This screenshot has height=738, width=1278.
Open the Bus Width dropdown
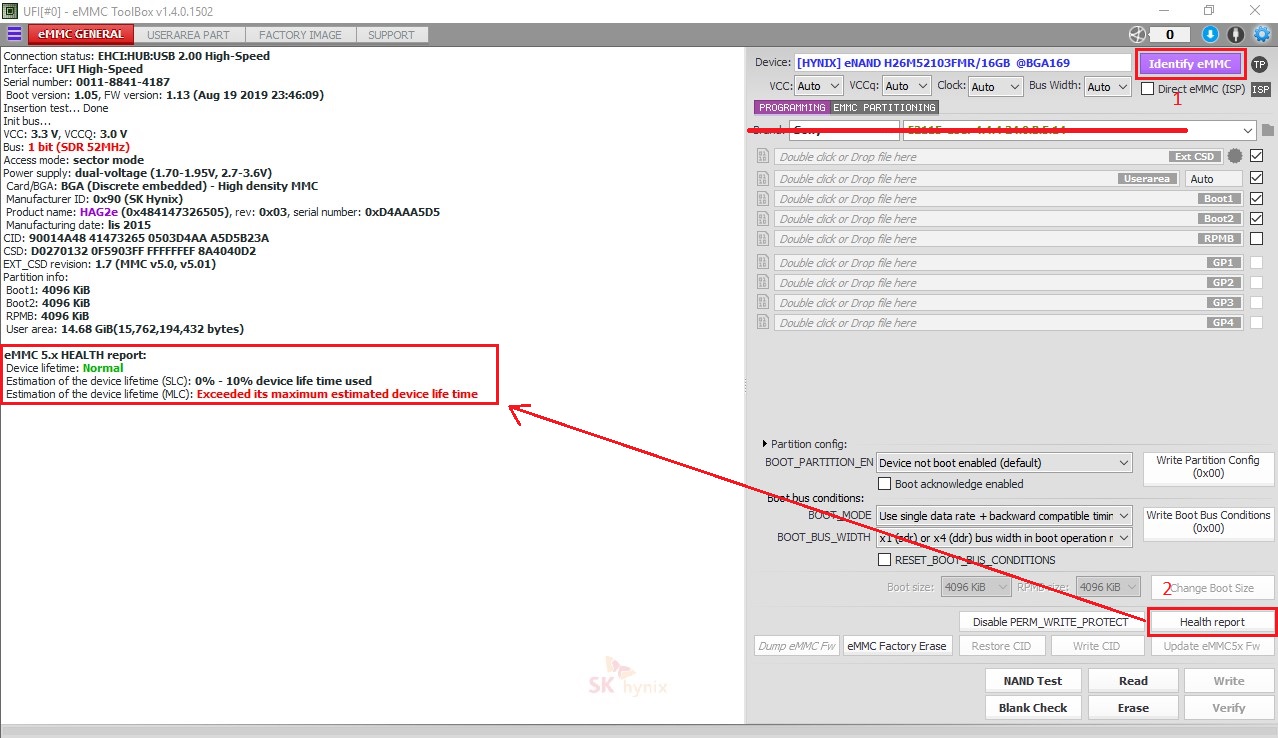(x=1108, y=87)
